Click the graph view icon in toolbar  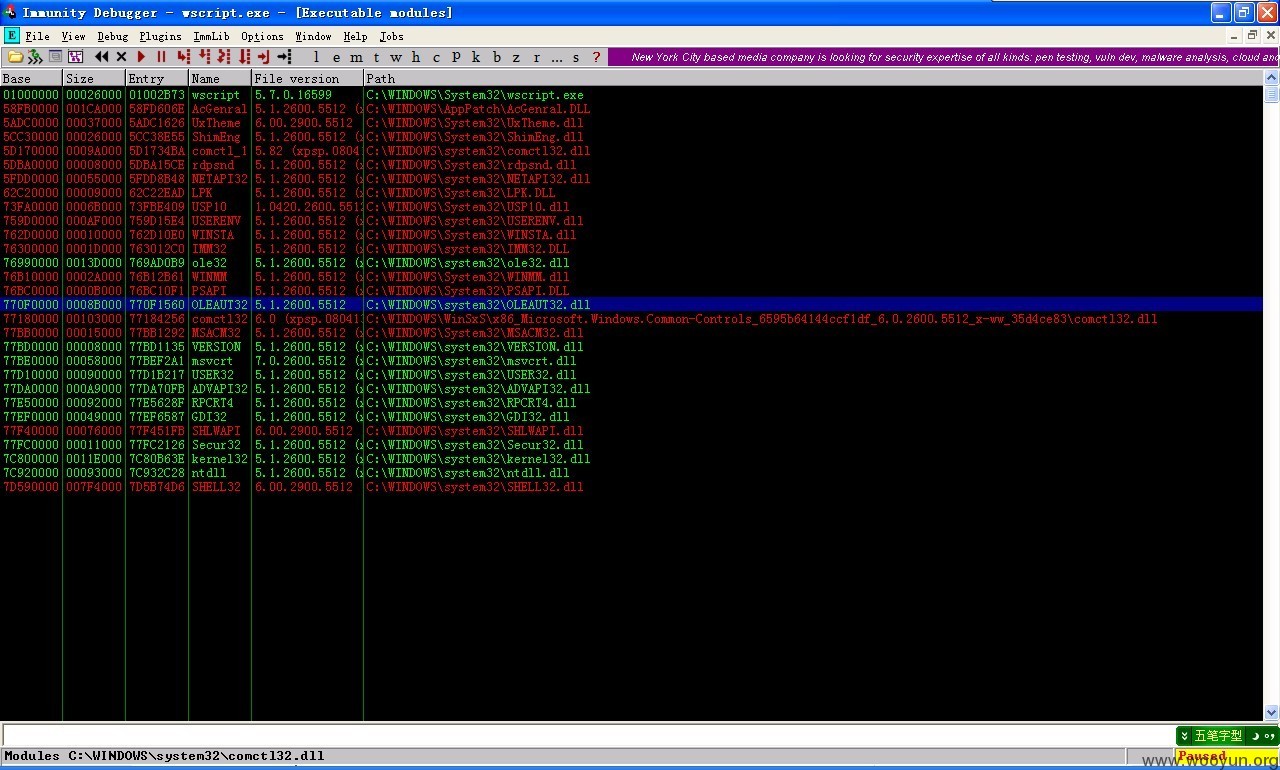(75, 57)
